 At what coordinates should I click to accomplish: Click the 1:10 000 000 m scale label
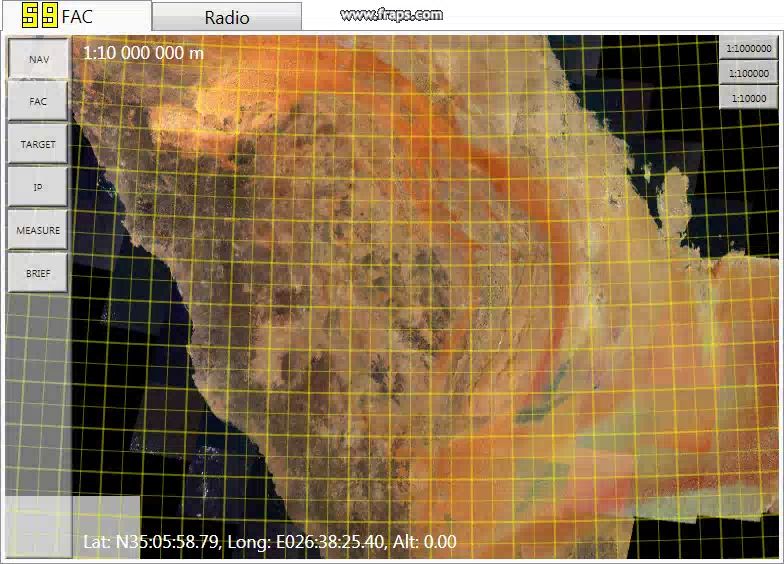click(x=144, y=52)
